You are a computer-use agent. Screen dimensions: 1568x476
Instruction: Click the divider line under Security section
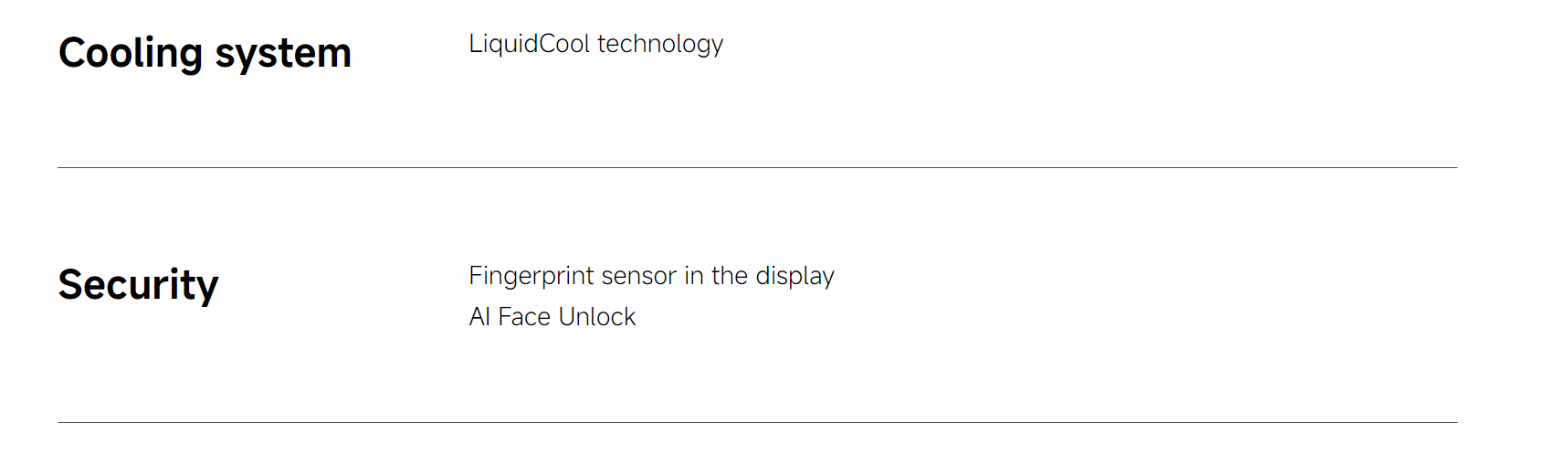[x=757, y=422]
